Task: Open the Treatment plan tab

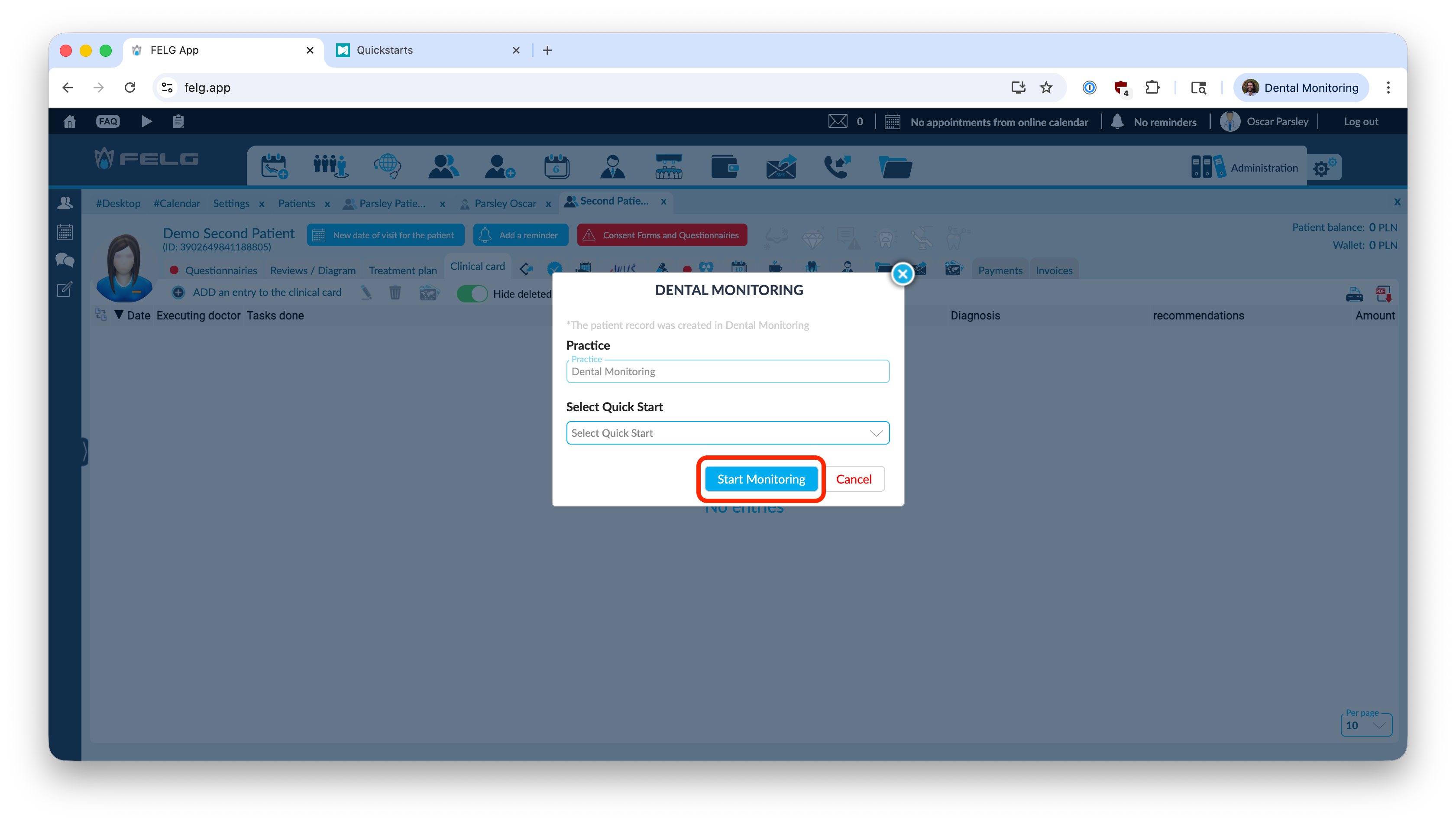Action: (x=403, y=270)
